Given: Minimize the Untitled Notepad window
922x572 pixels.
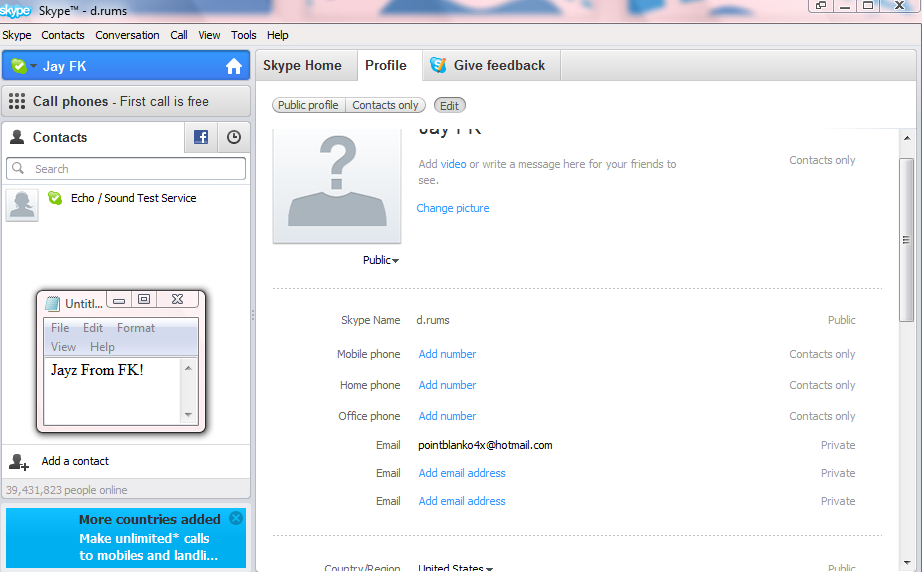Looking at the screenshot, I should pyautogui.click(x=119, y=300).
